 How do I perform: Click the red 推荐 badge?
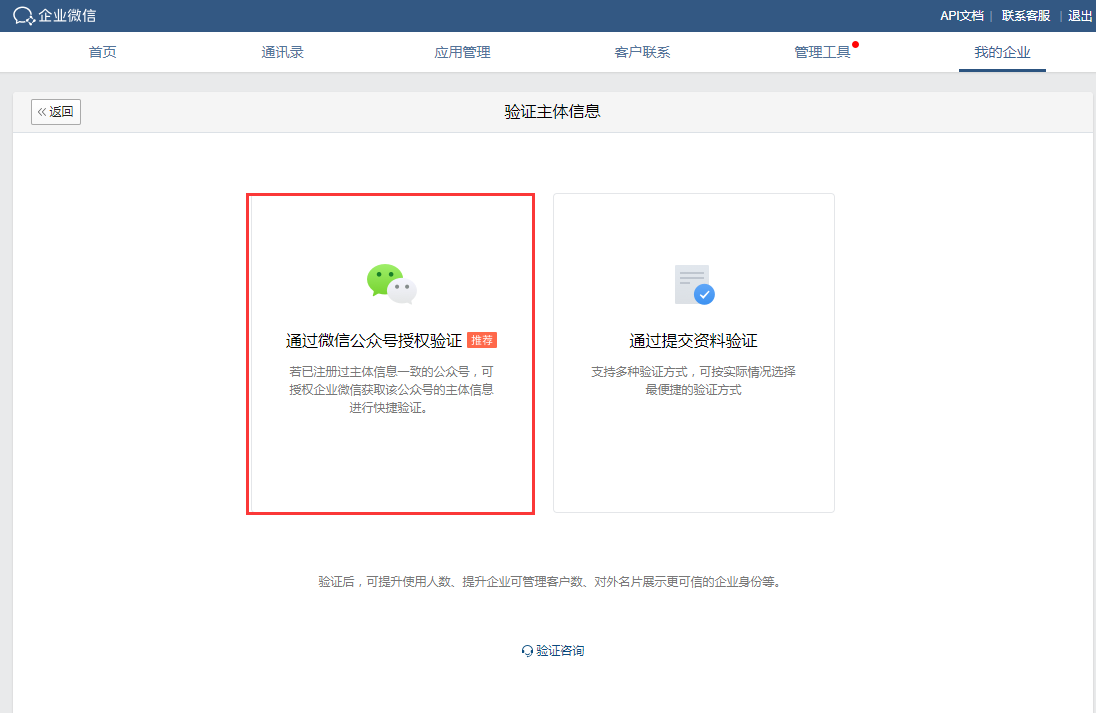482,341
